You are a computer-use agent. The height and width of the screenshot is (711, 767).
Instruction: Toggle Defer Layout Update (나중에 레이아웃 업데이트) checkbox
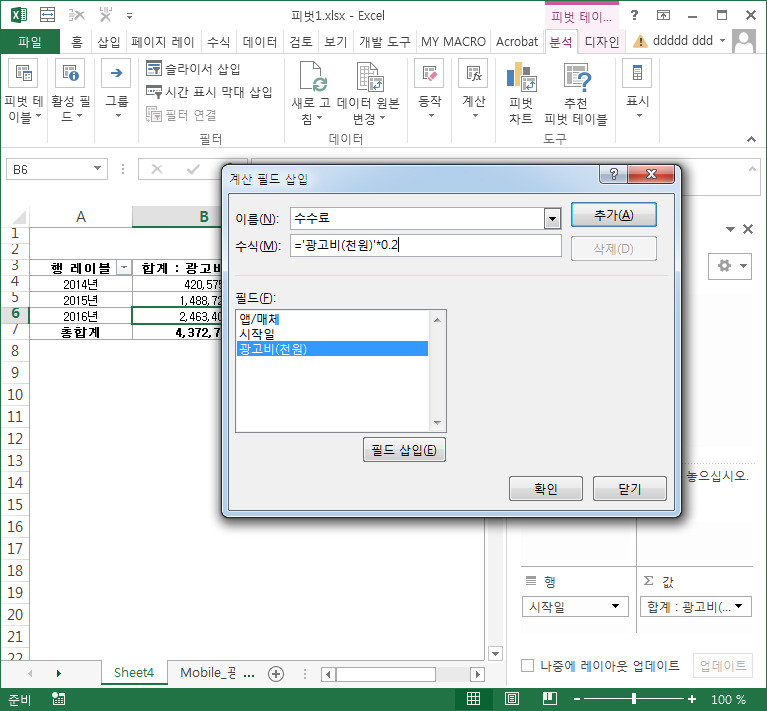tap(527, 666)
